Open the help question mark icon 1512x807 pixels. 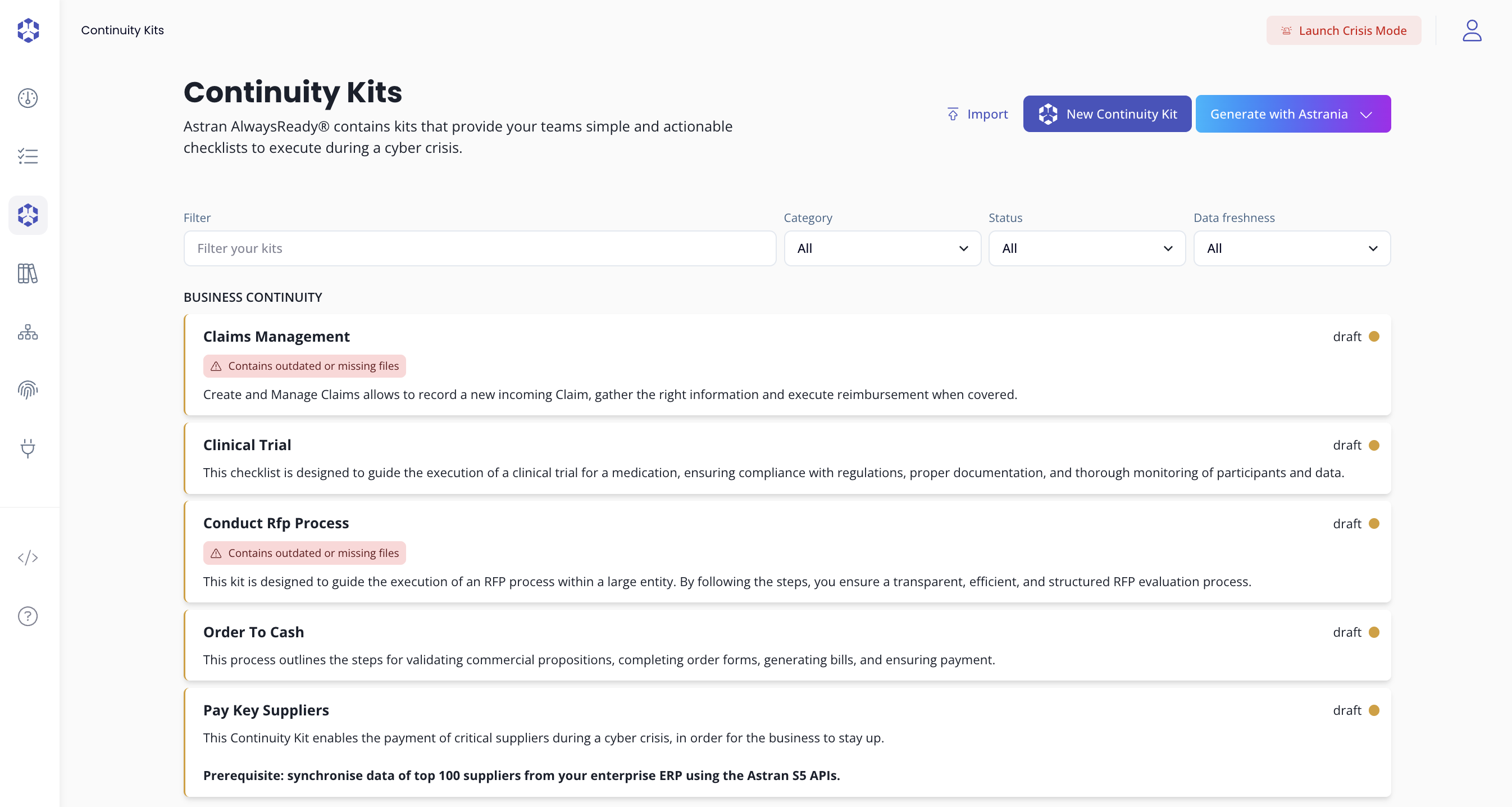tap(28, 616)
